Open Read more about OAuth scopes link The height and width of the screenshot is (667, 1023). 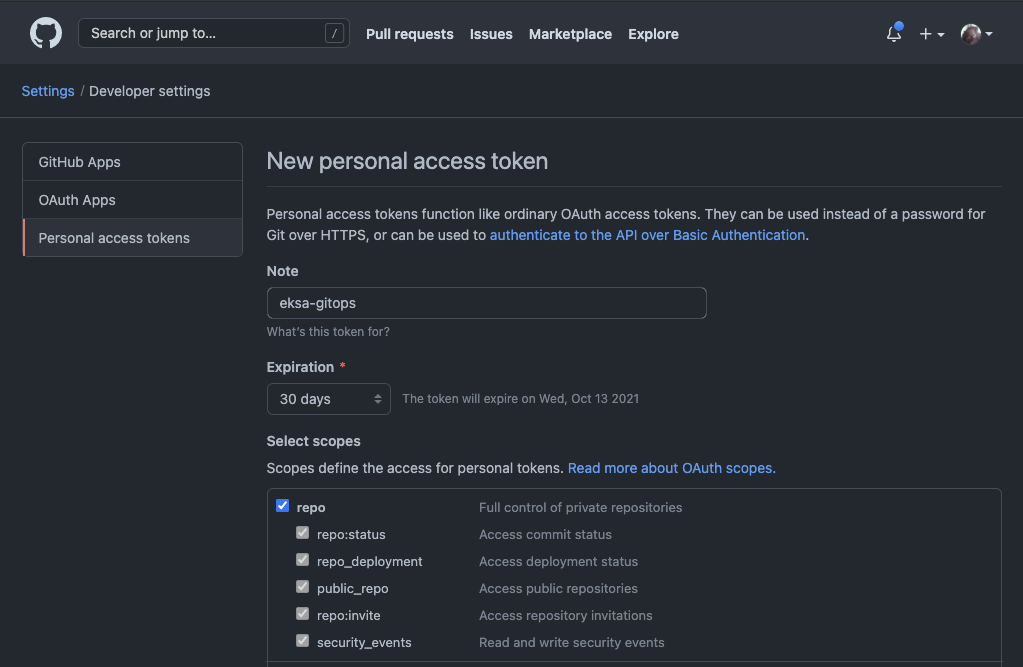coord(671,468)
